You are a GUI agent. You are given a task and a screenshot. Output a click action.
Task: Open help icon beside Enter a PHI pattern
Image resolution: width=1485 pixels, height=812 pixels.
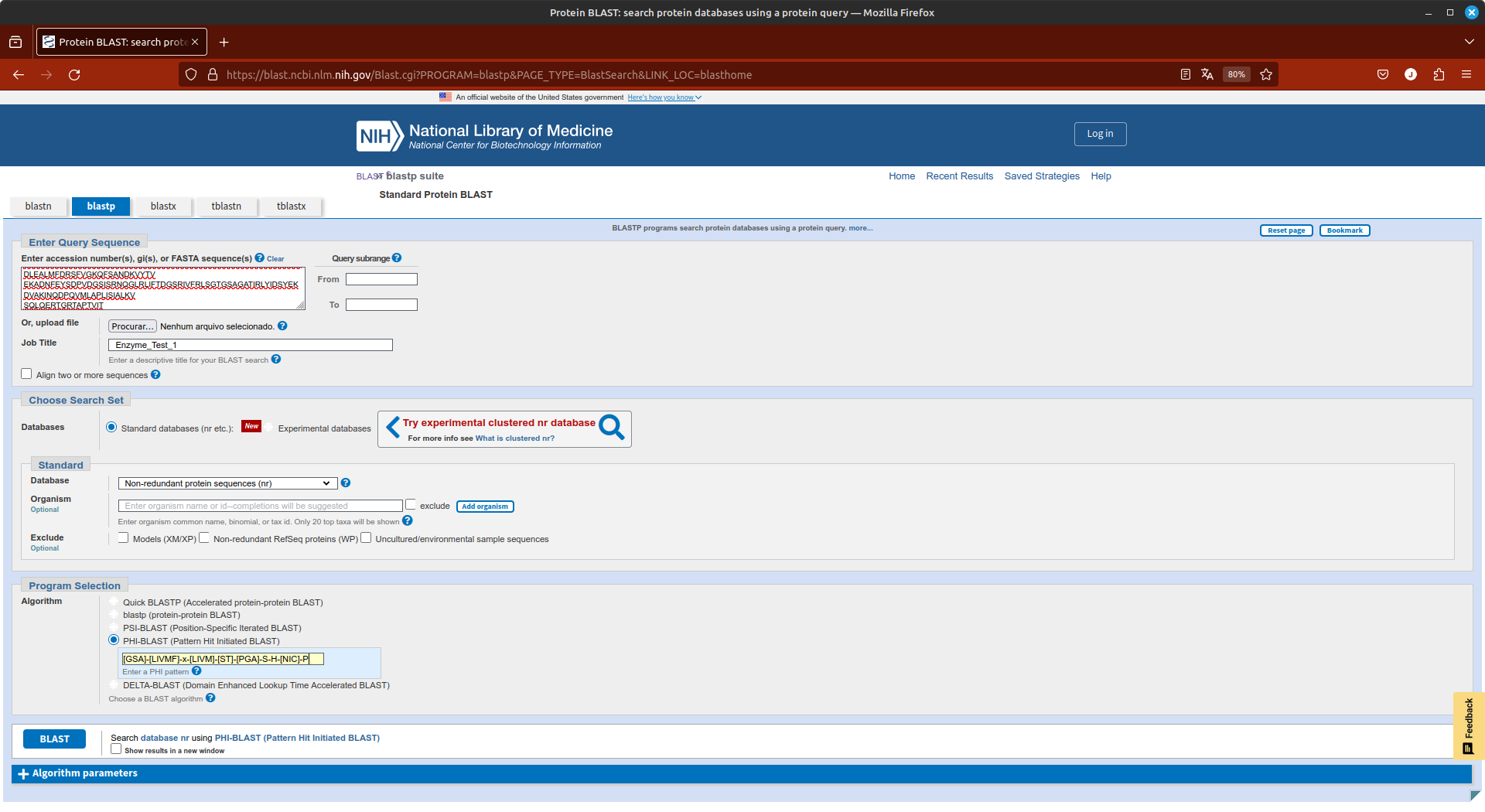[196, 670]
